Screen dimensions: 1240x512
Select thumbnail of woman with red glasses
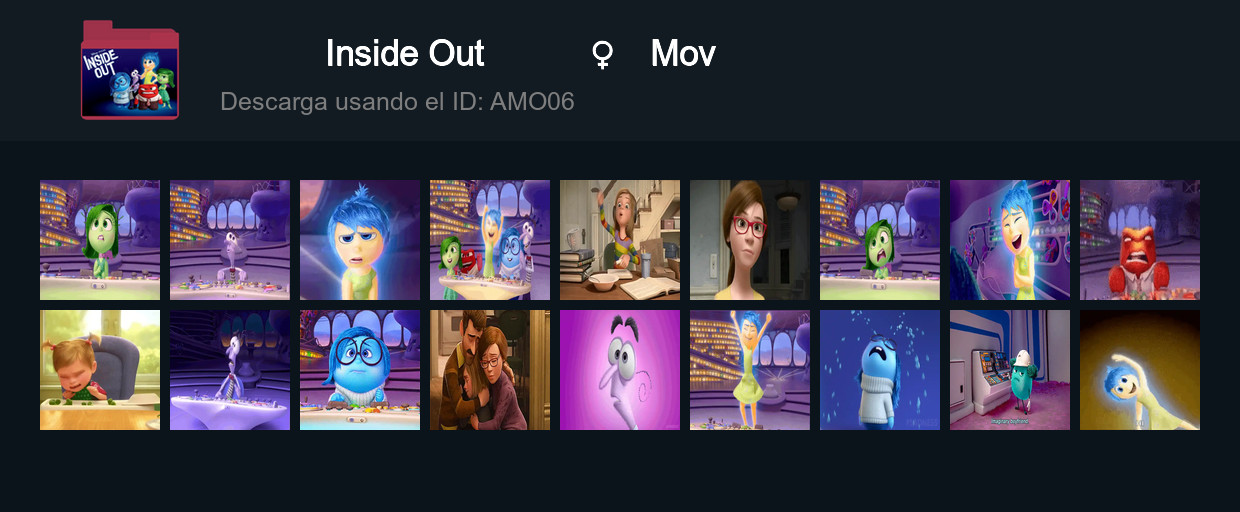click(x=750, y=240)
